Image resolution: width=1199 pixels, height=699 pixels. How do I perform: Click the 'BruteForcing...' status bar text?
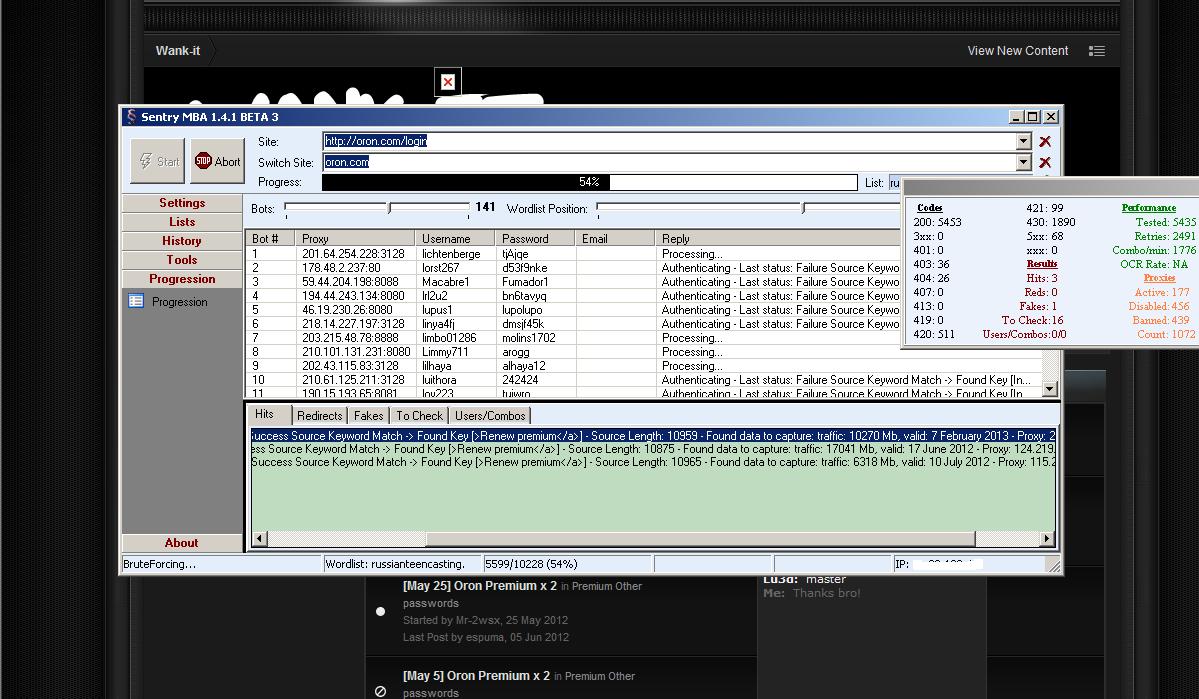point(159,564)
